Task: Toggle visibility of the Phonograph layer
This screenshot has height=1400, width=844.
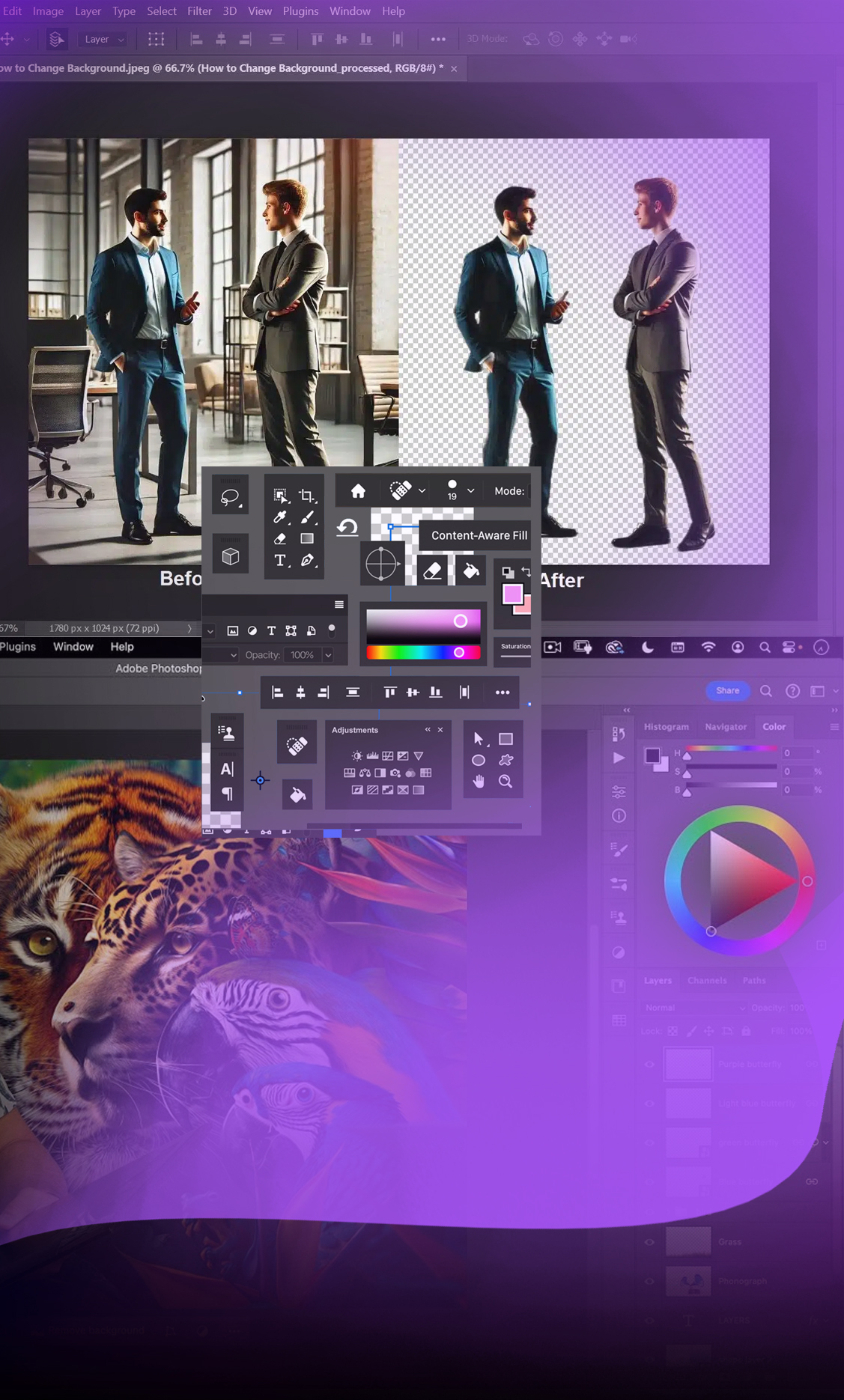Action: pos(649,1281)
